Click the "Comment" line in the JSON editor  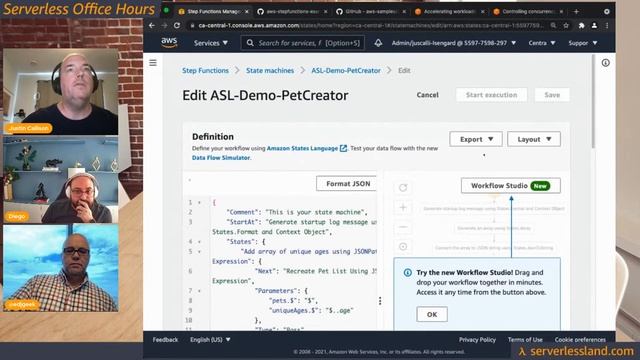297,212
